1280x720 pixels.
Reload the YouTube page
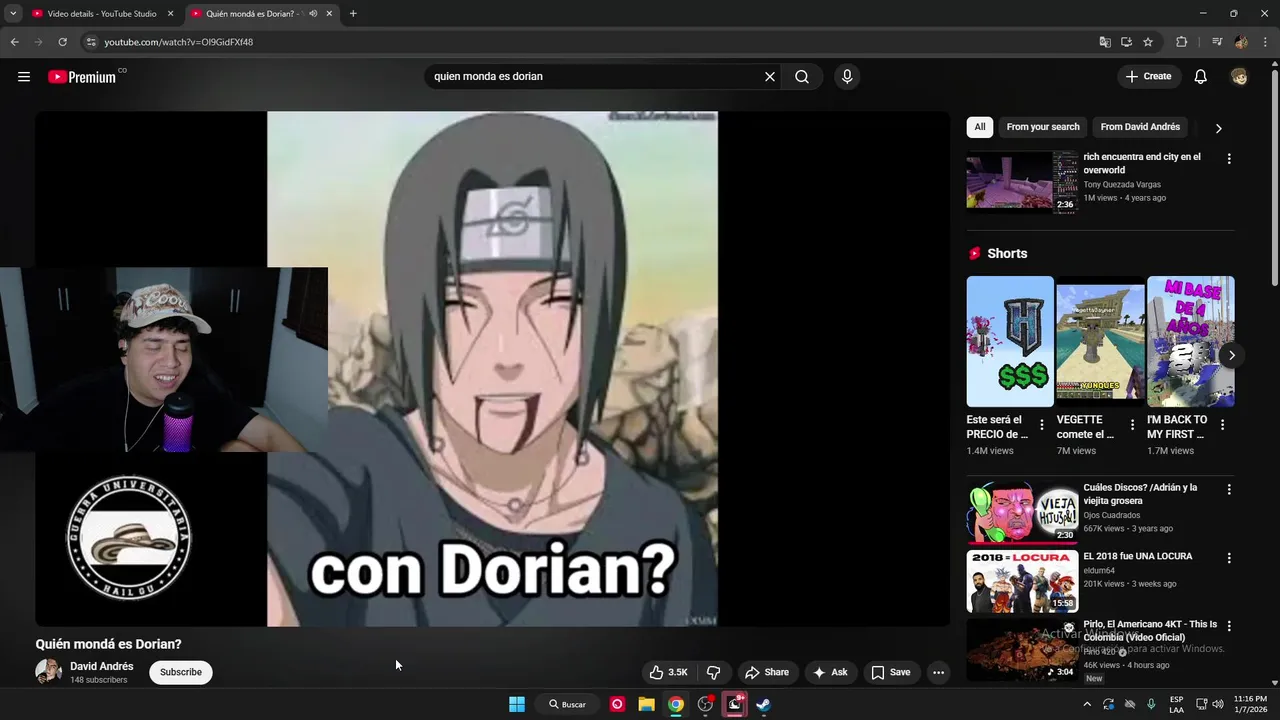(62, 42)
